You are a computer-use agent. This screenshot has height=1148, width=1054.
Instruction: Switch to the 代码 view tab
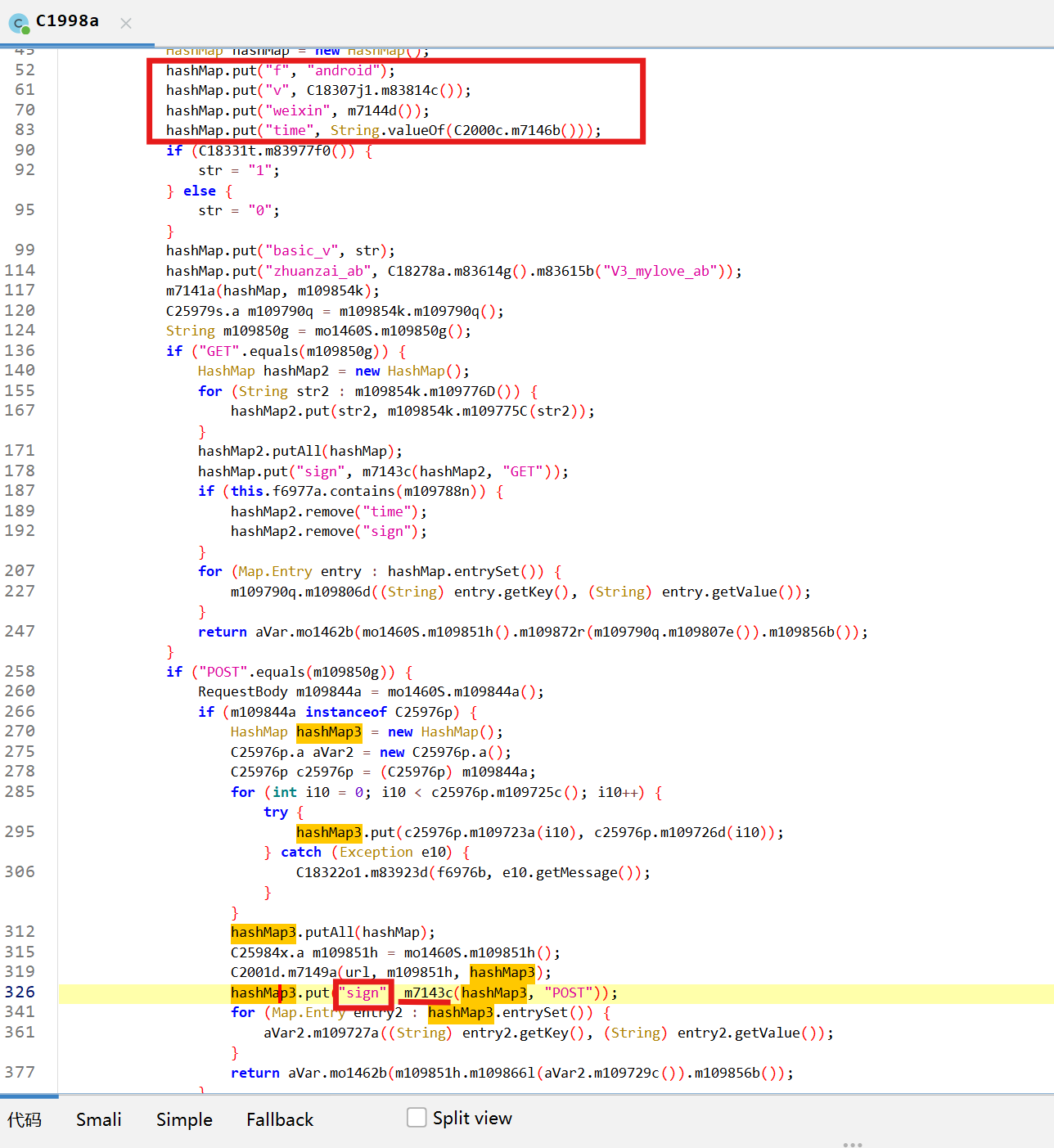tap(25, 1119)
